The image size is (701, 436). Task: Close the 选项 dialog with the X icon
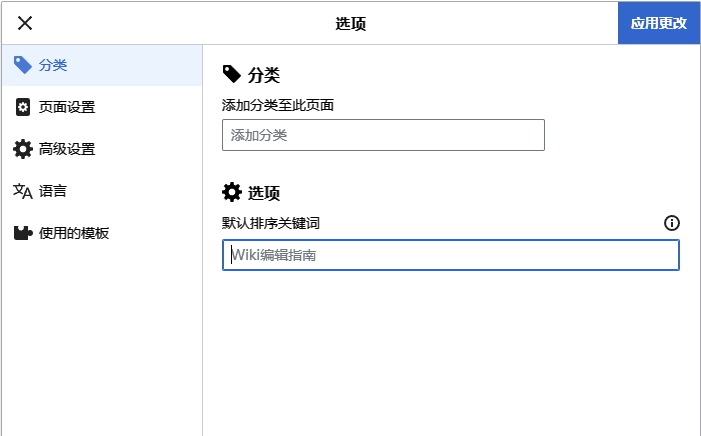coord(25,23)
